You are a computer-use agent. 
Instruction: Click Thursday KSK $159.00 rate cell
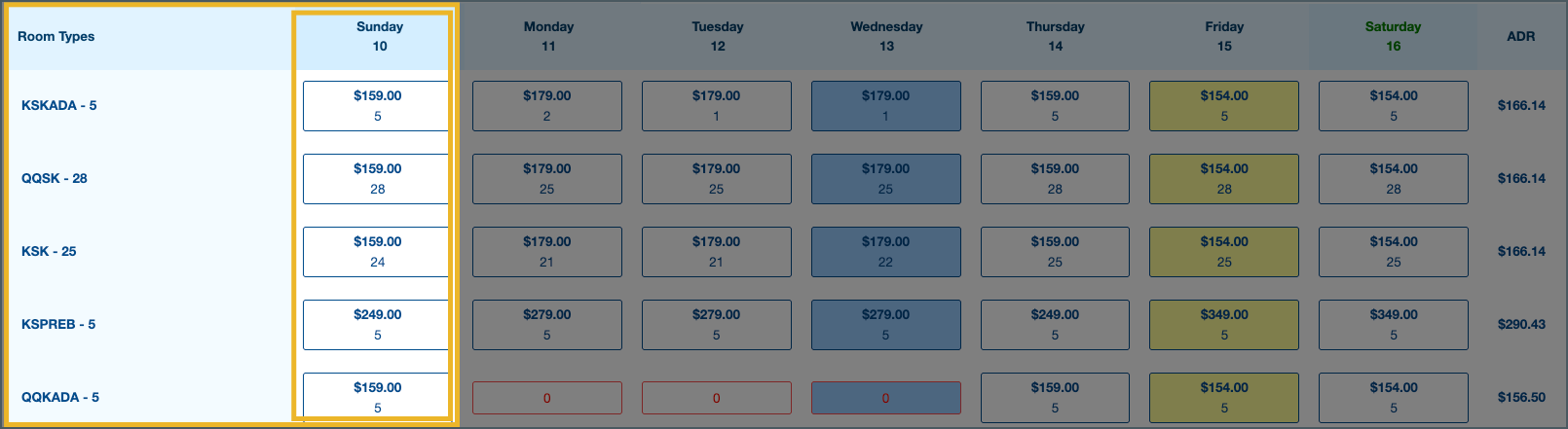(x=1055, y=251)
